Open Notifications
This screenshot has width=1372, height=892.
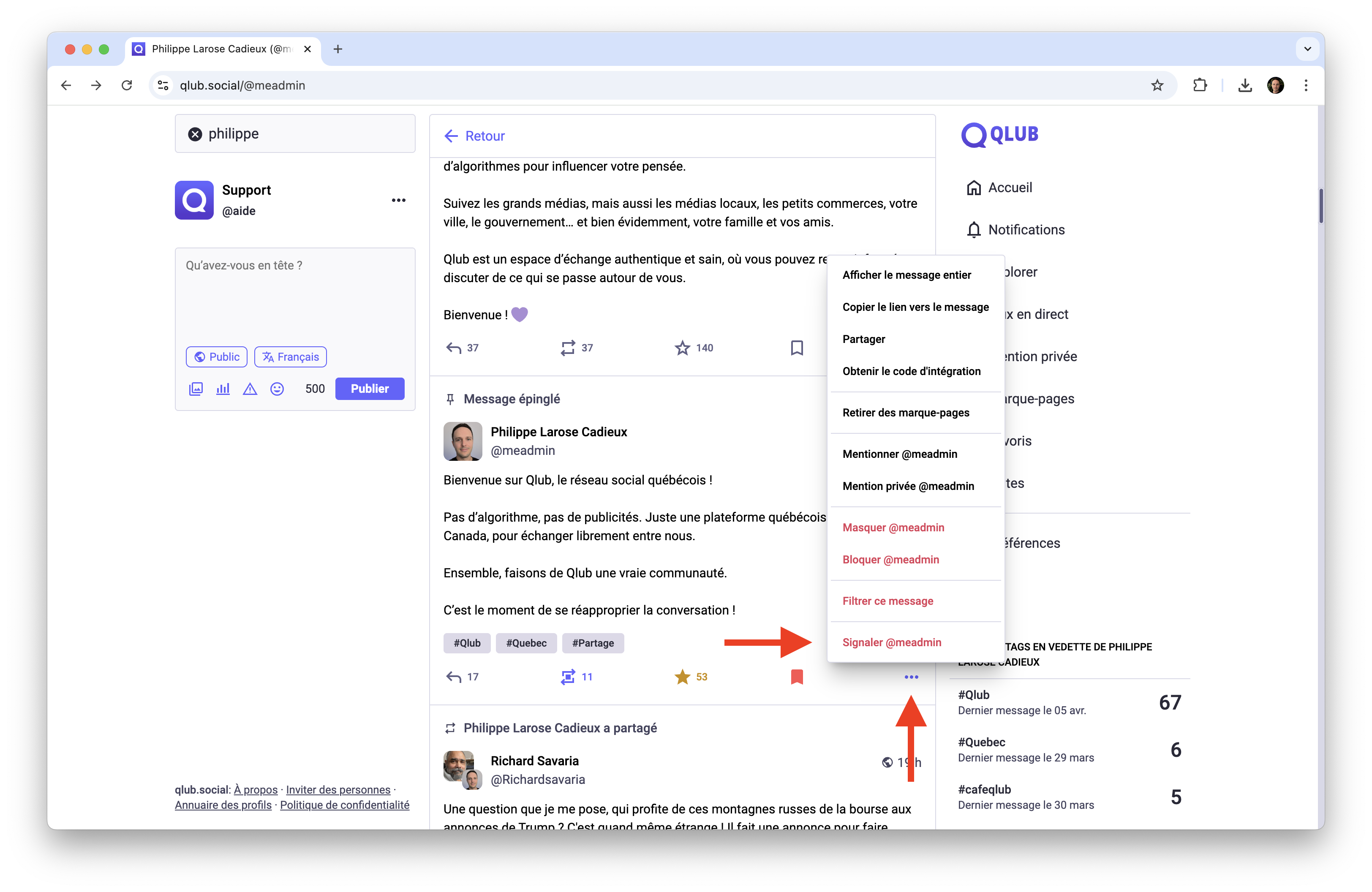(x=1015, y=229)
